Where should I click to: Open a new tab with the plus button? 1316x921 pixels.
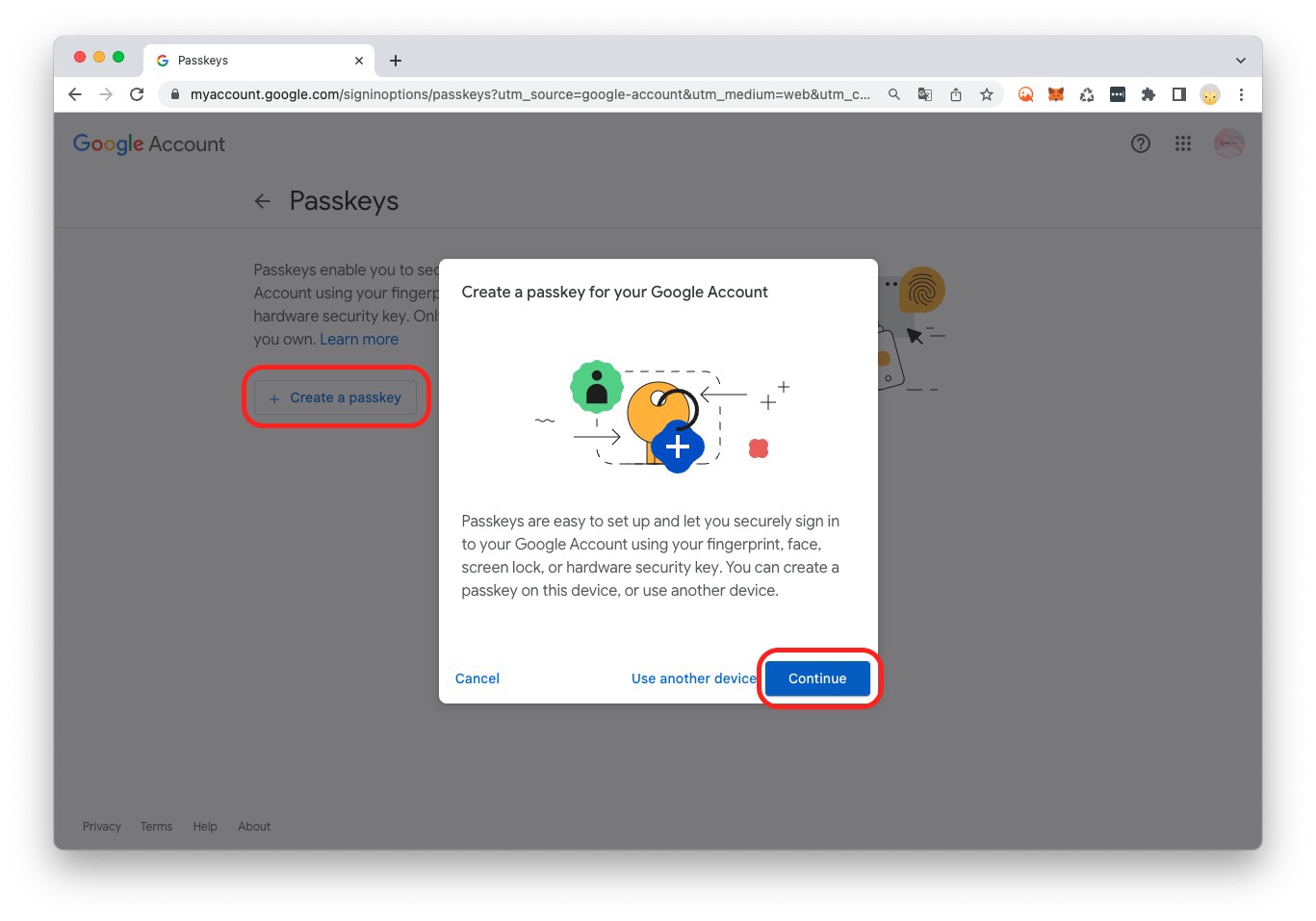(x=396, y=61)
